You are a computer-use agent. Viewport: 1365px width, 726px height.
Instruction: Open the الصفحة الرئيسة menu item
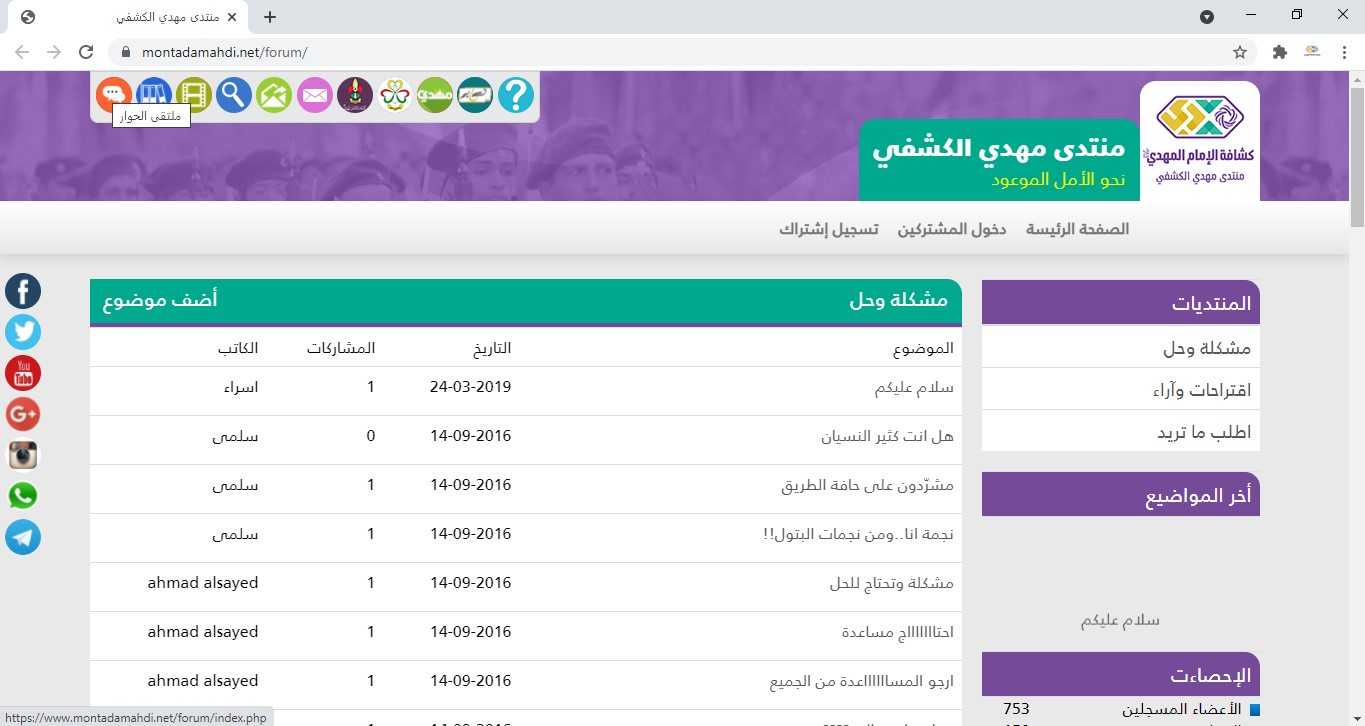(1077, 229)
